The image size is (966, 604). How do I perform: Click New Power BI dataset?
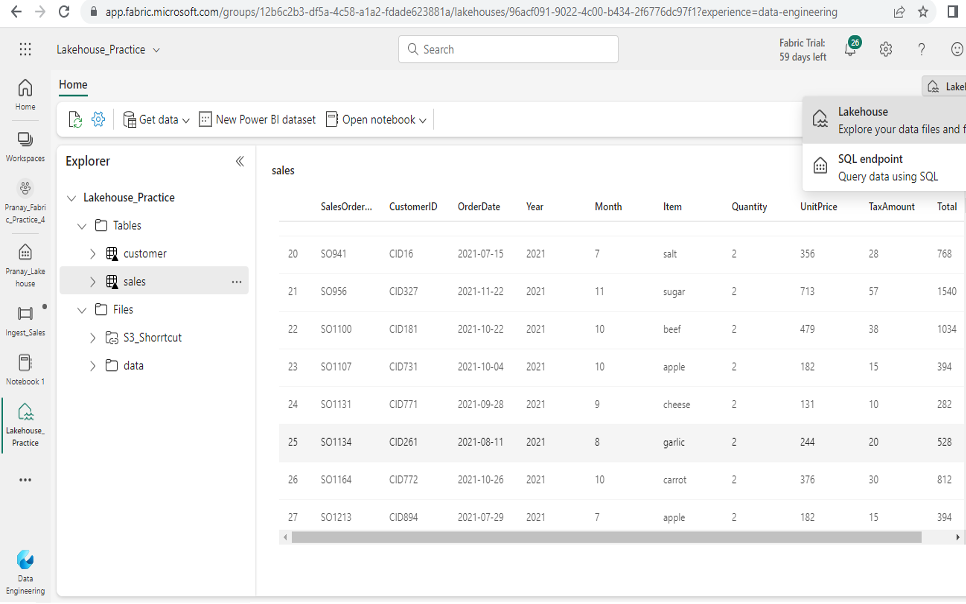tap(257, 120)
